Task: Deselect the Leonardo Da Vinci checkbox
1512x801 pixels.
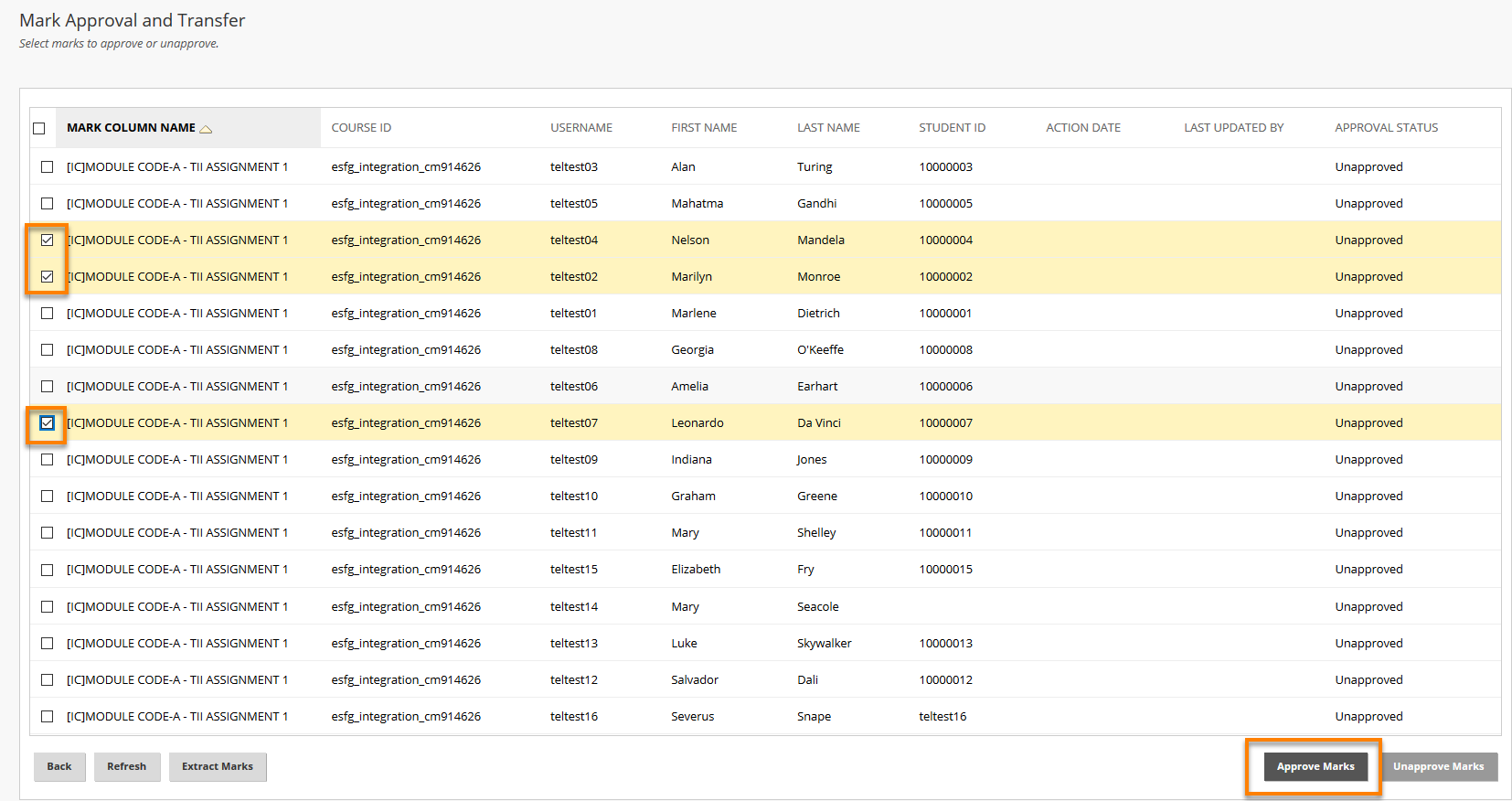Action: 48,423
